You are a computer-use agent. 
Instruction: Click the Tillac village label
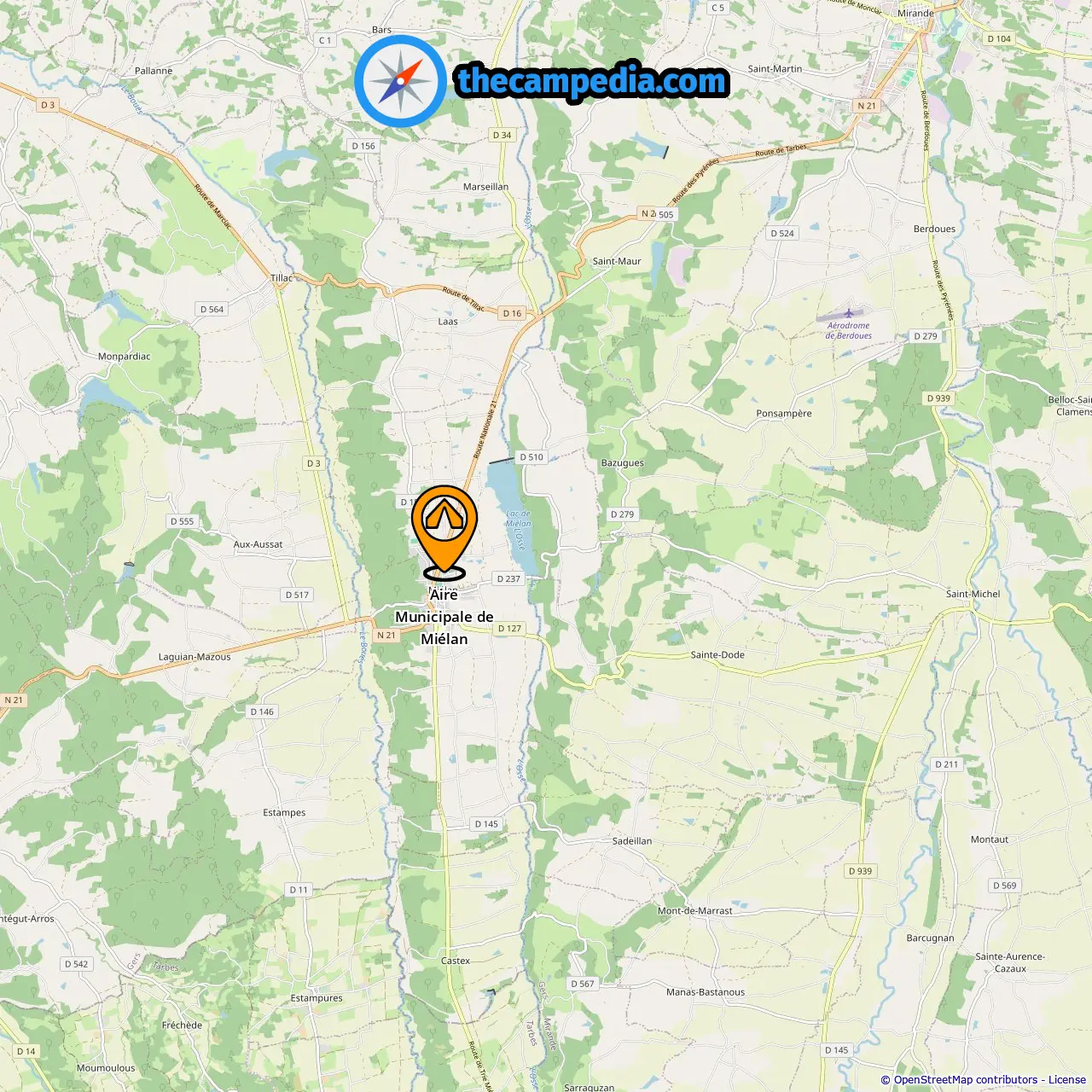pos(282,278)
